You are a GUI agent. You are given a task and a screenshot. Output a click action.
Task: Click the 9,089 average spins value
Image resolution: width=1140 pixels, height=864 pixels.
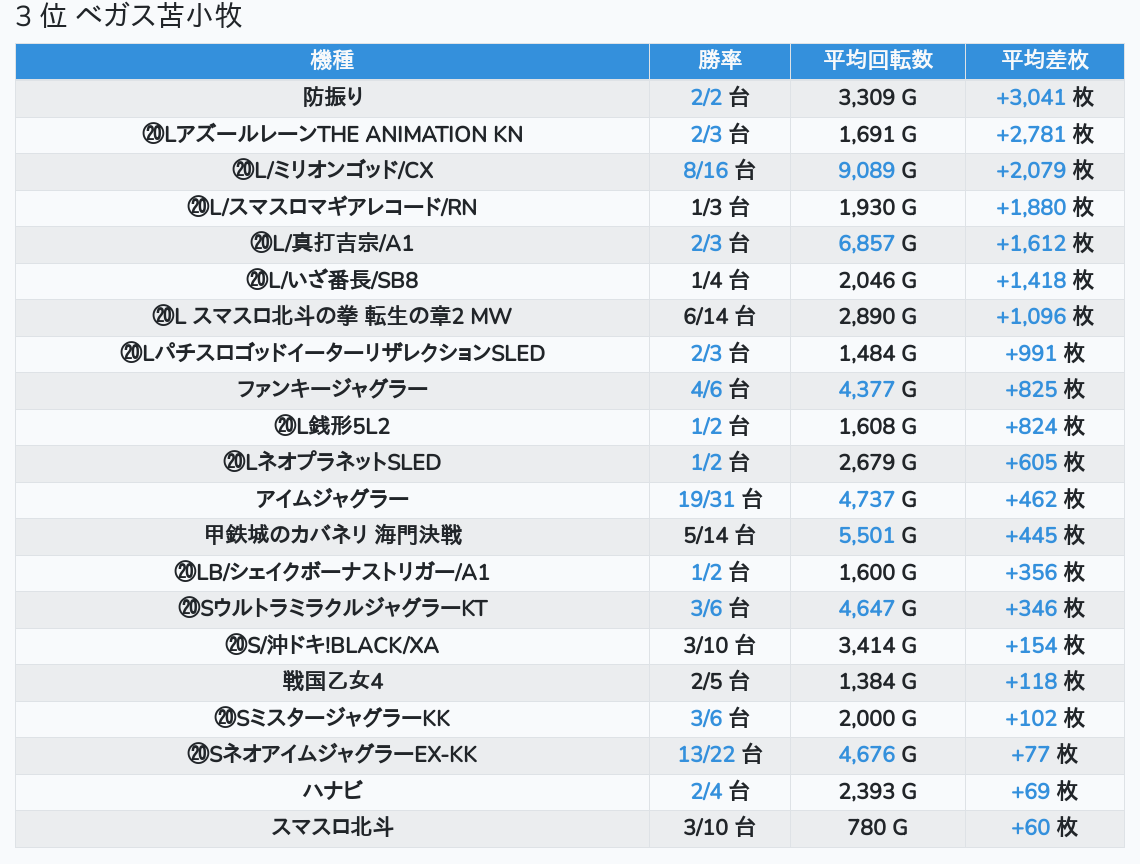click(866, 171)
